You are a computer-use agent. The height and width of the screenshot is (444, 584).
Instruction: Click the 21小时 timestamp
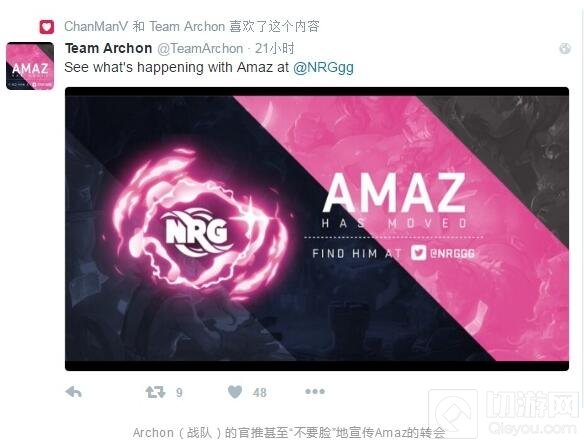click(x=274, y=48)
